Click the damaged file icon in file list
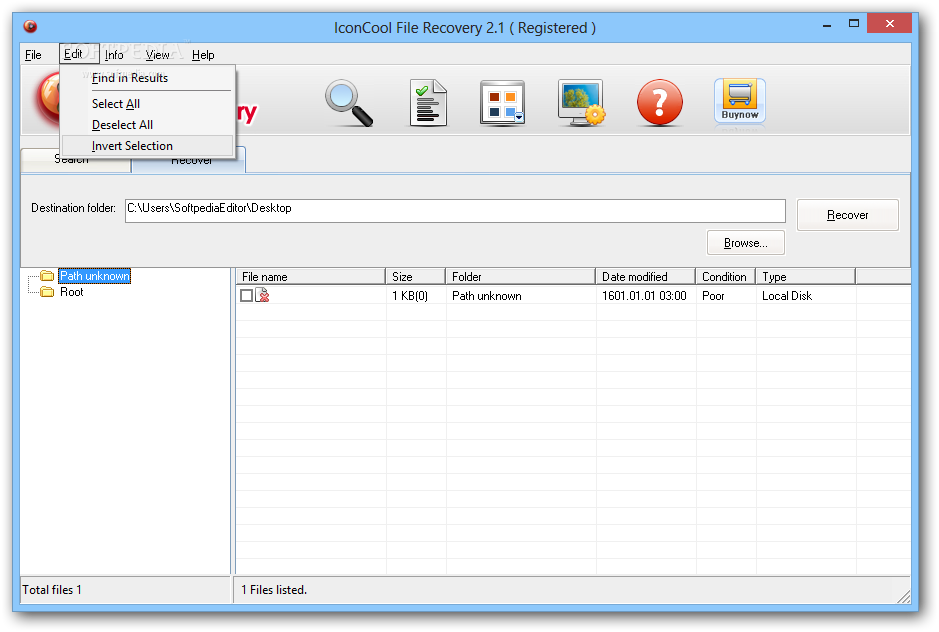939x632 pixels. [x=262, y=295]
